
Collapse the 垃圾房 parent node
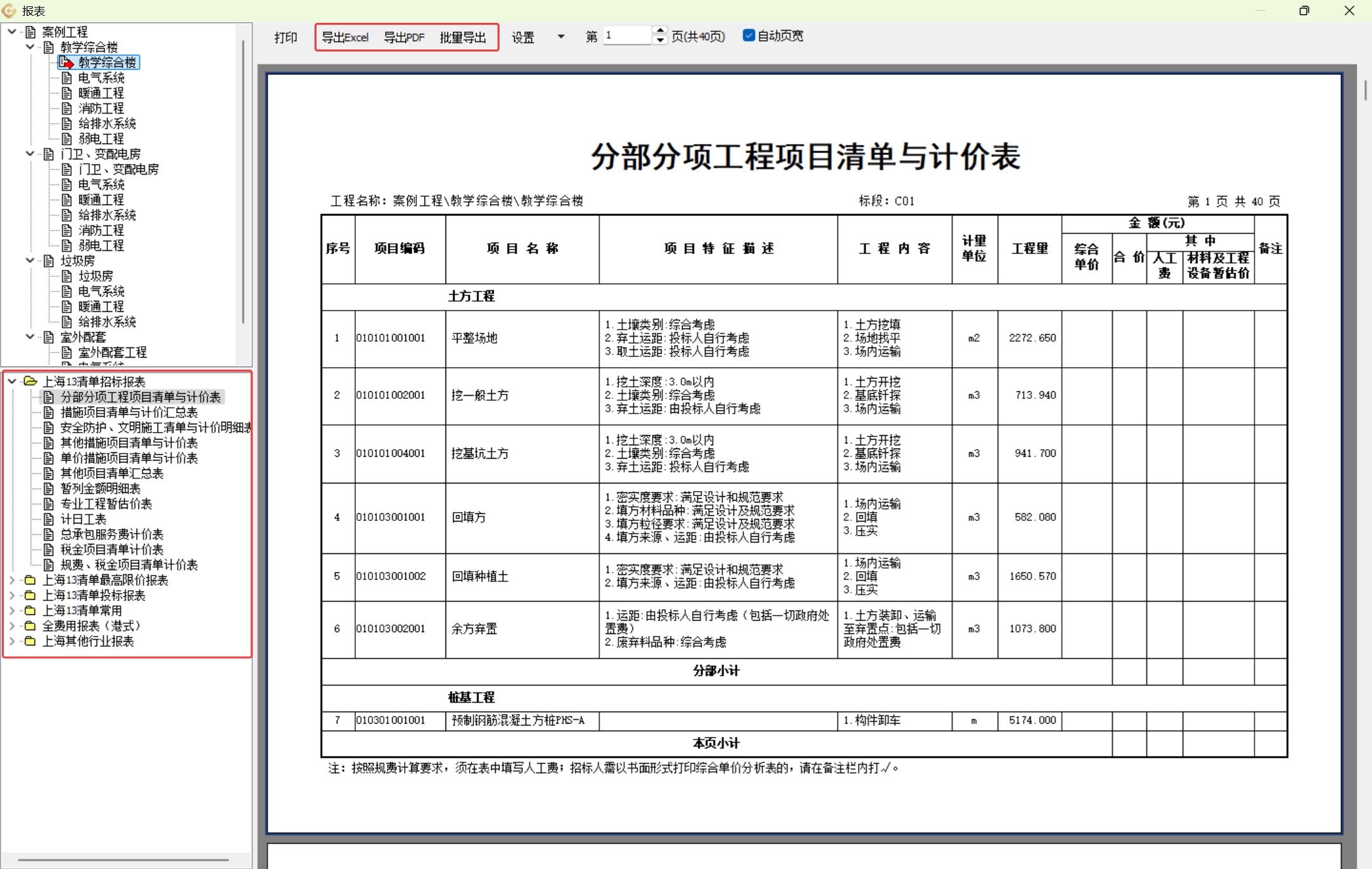30,260
